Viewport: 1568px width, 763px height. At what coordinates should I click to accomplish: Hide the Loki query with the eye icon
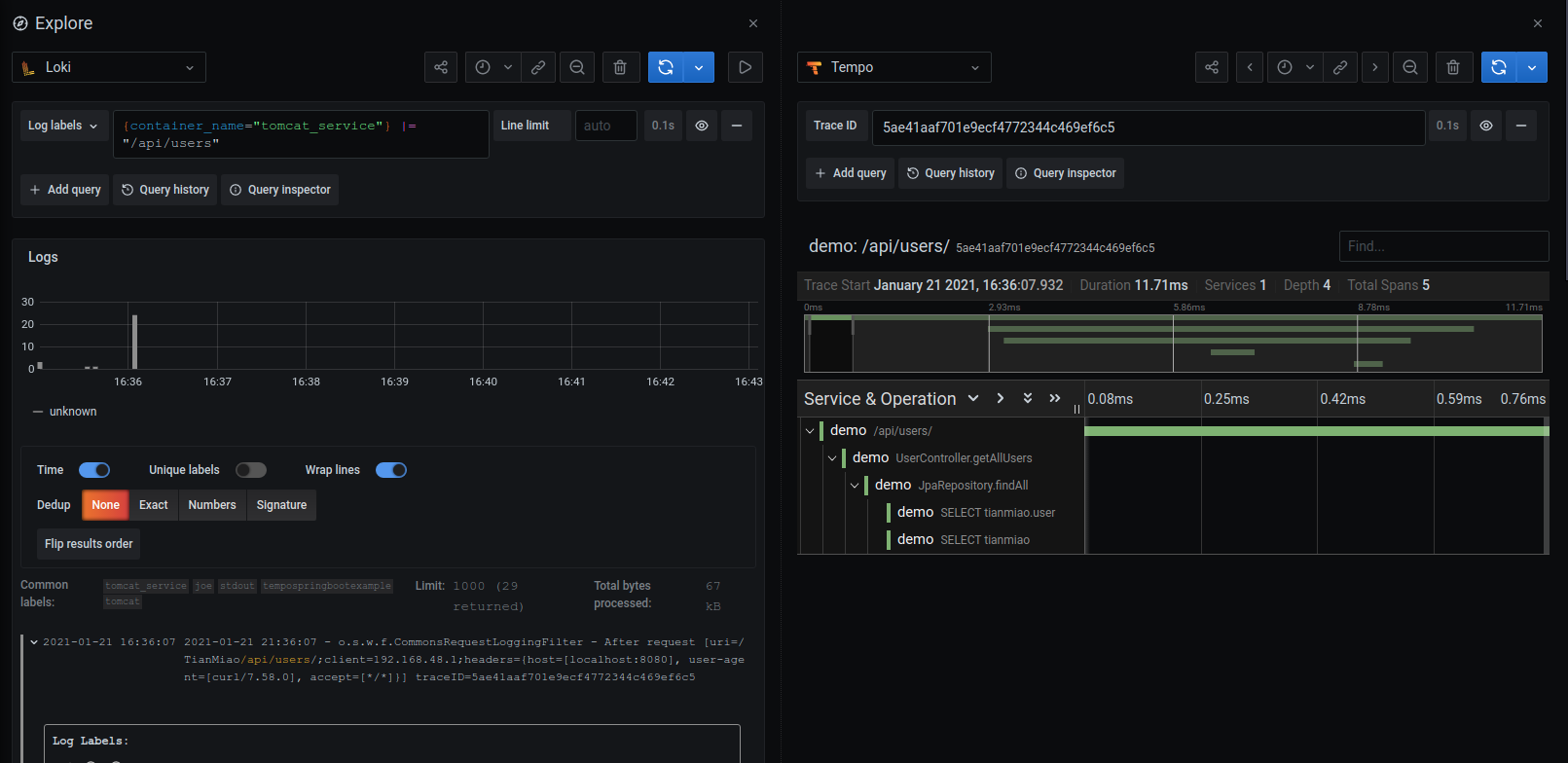[x=702, y=126]
